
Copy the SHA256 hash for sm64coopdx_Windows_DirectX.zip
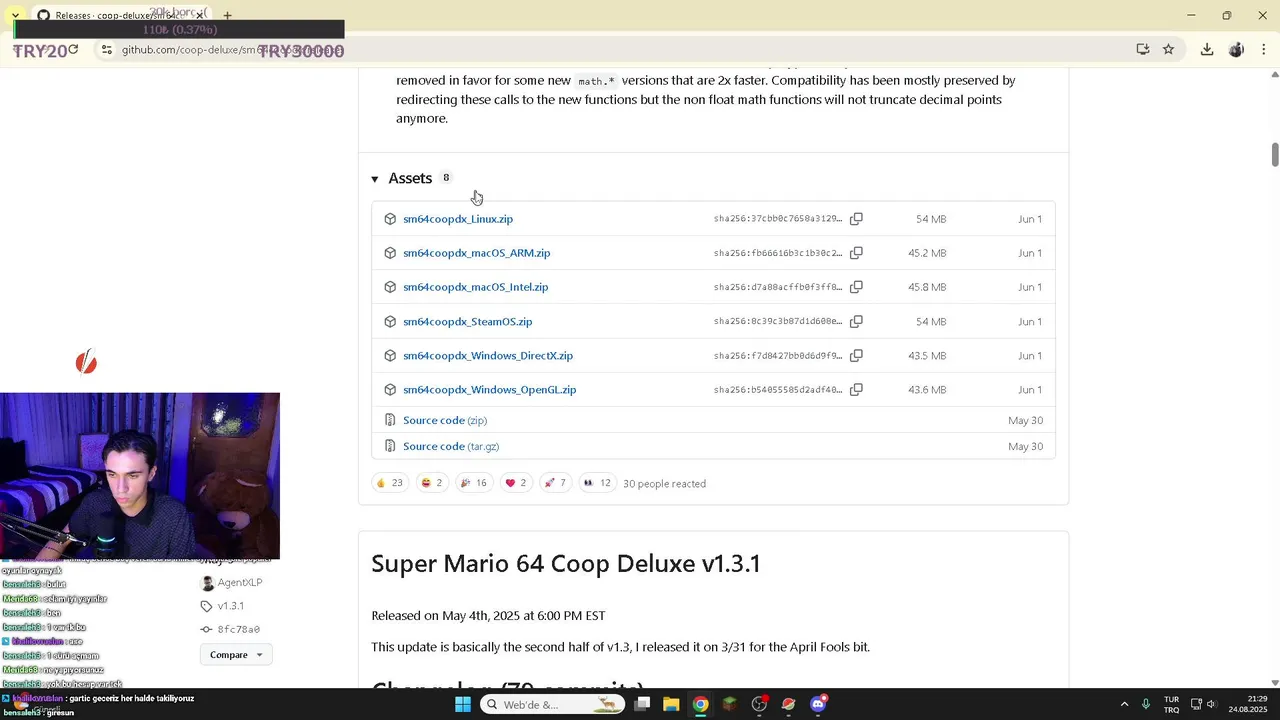[x=856, y=356]
